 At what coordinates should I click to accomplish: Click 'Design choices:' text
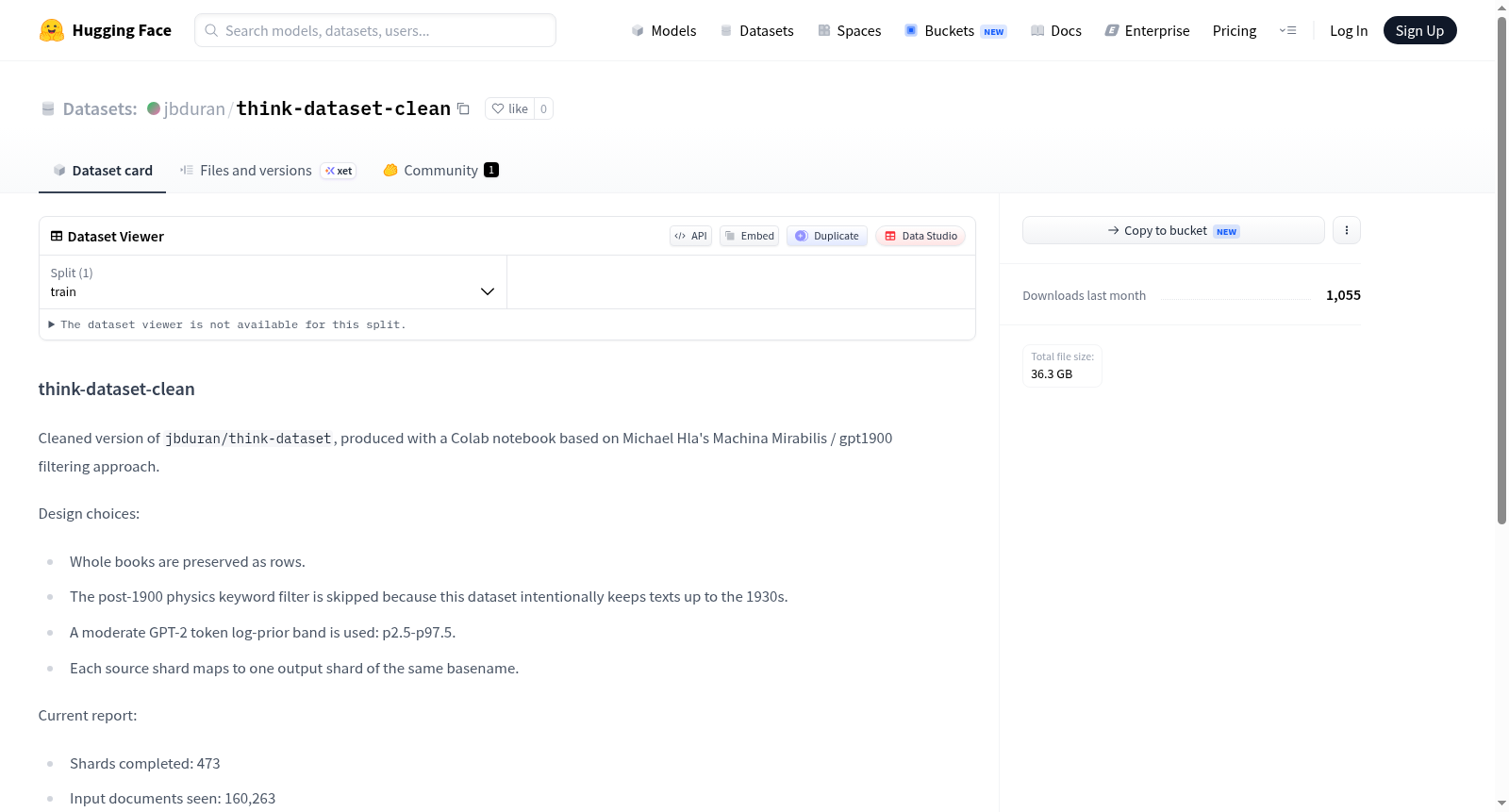point(89,514)
